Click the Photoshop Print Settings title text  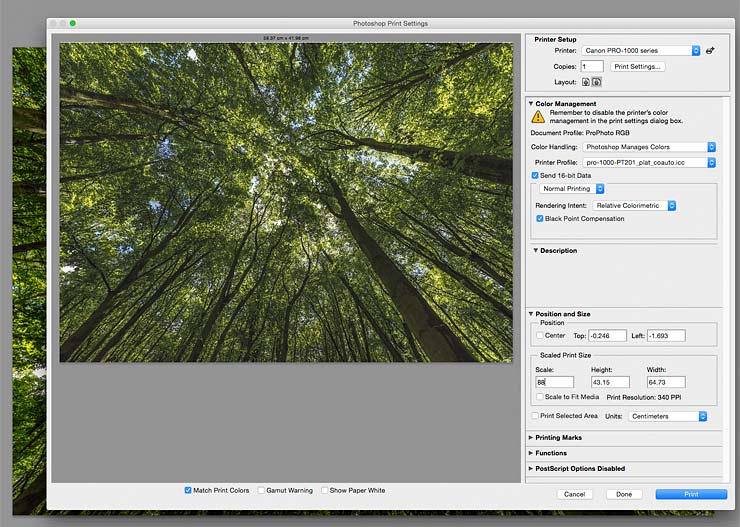(390, 23)
